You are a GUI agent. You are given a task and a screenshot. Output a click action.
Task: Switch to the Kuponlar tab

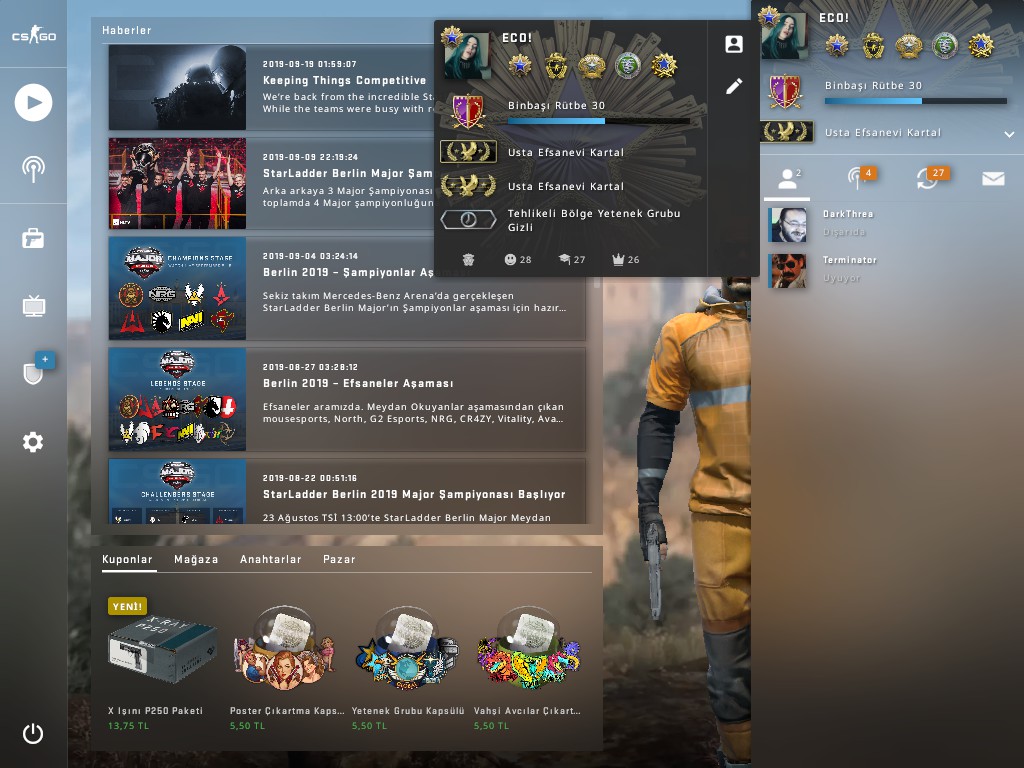point(127,560)
